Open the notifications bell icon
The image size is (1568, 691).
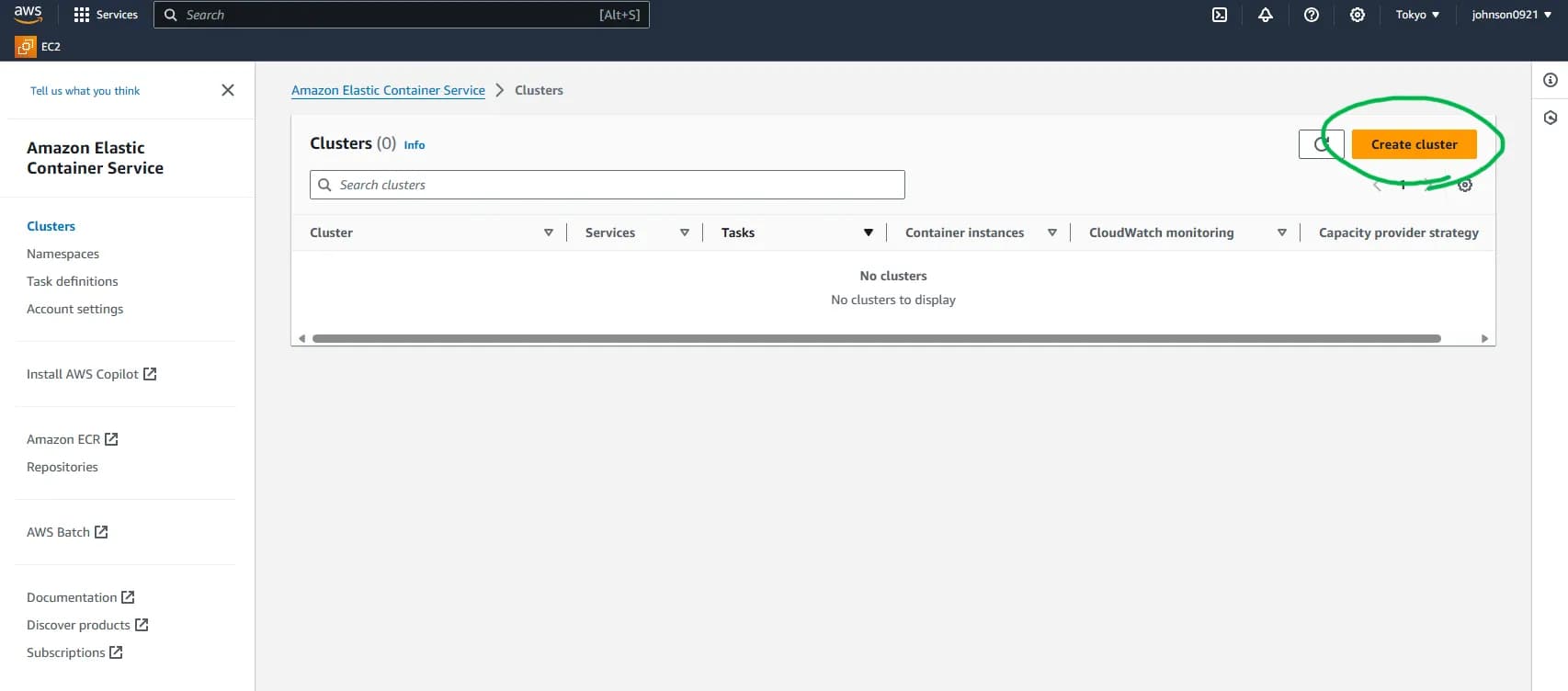[1266, 15]
